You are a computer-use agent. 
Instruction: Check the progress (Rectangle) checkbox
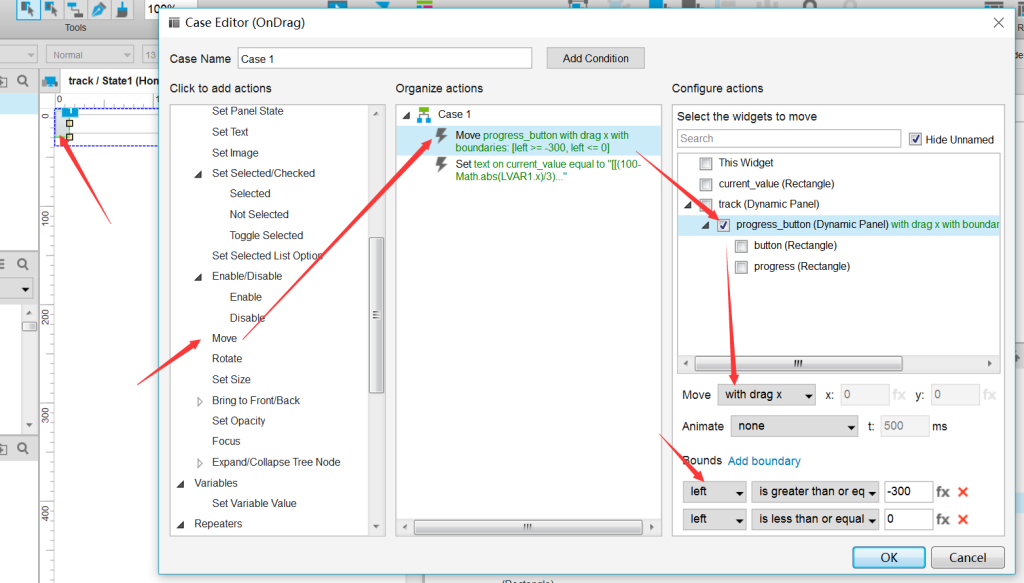pyautogui.click(x=741, y=267)
